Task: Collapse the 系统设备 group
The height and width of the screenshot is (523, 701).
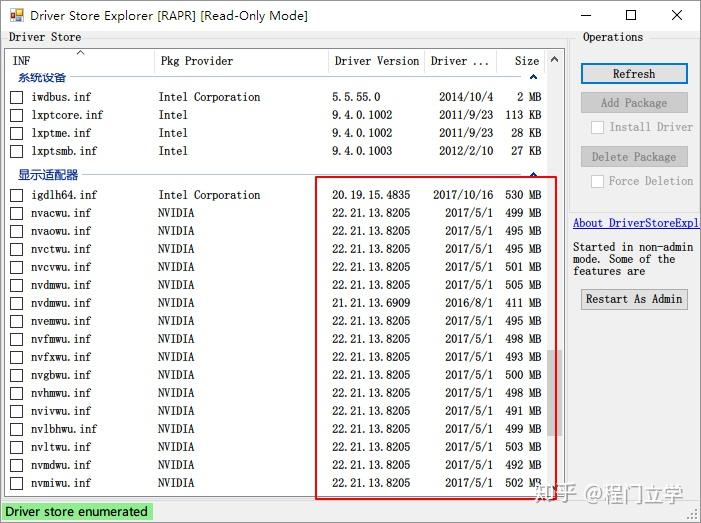Action: [533, 77]
